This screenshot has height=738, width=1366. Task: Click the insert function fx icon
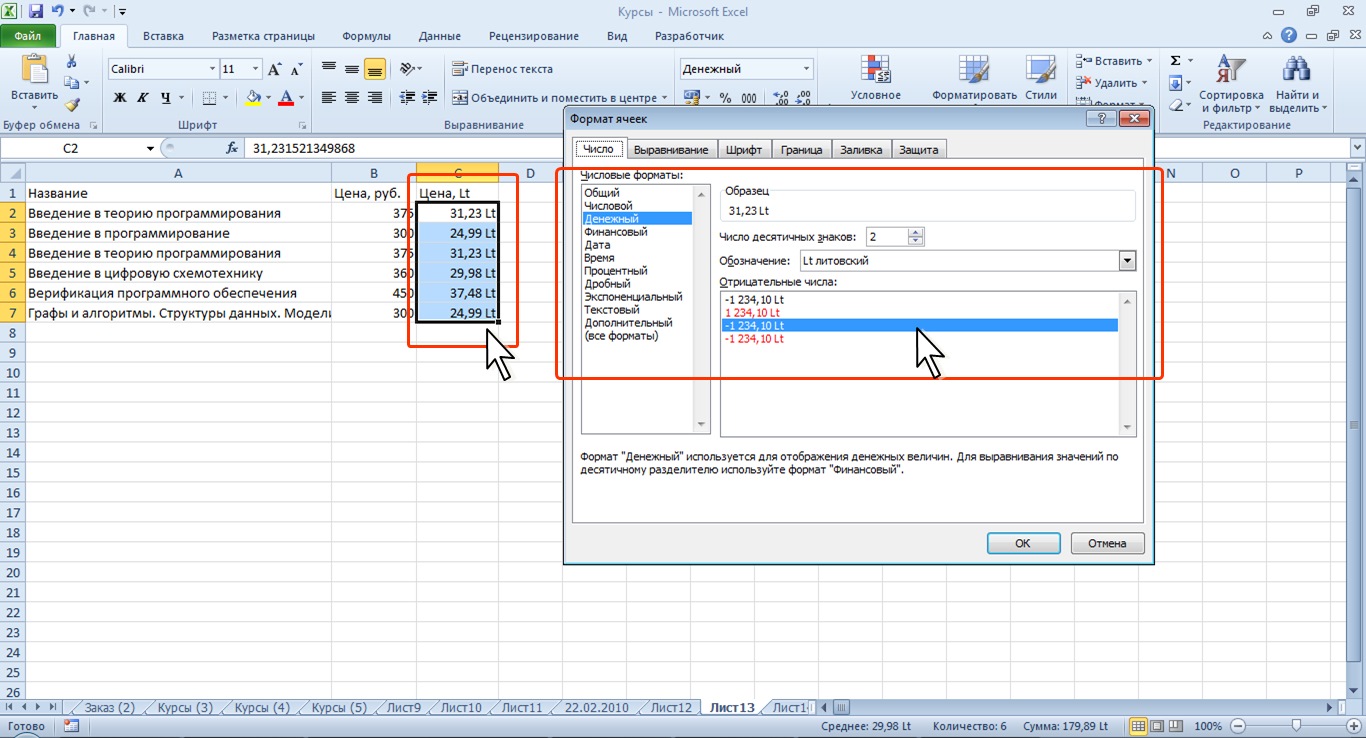point(232,148)
